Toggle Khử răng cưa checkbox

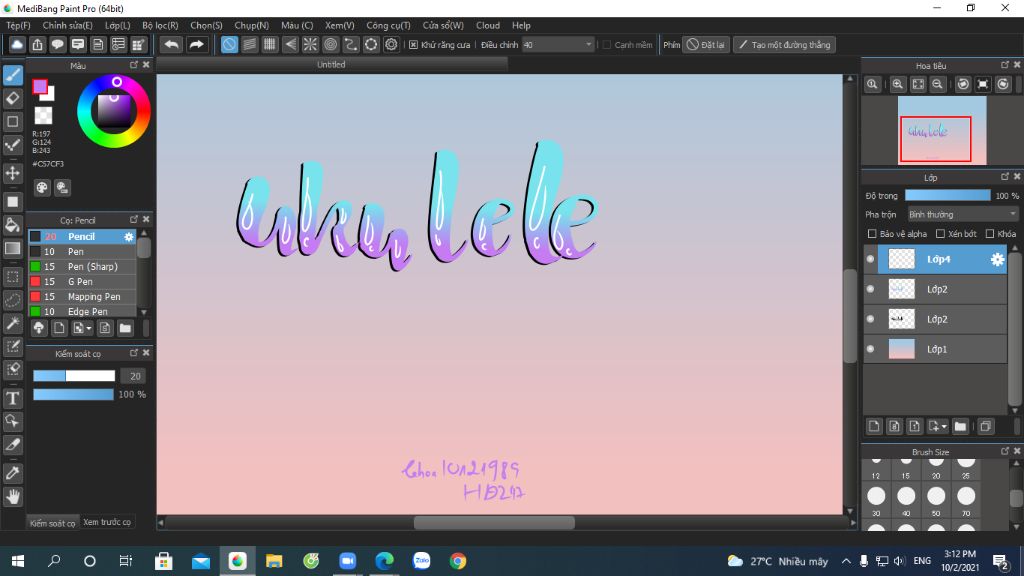pyautogui.click(x=413, y=44)
